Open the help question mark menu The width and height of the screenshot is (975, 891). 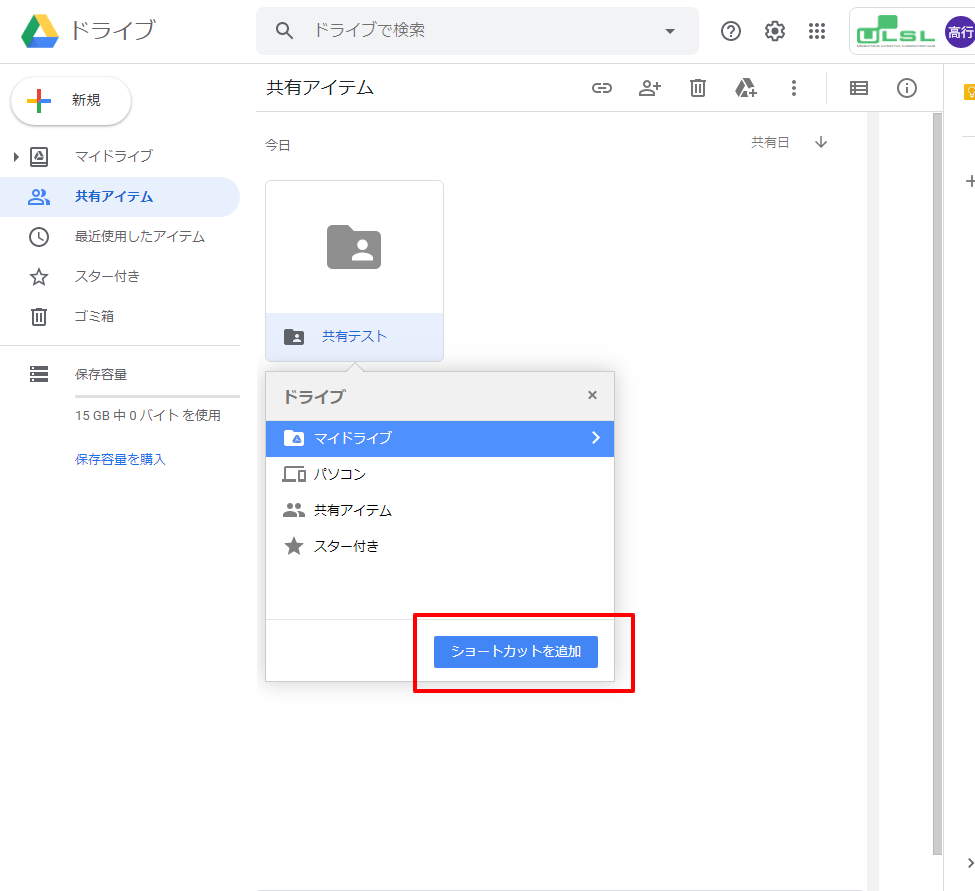click(x=731, y=31)
